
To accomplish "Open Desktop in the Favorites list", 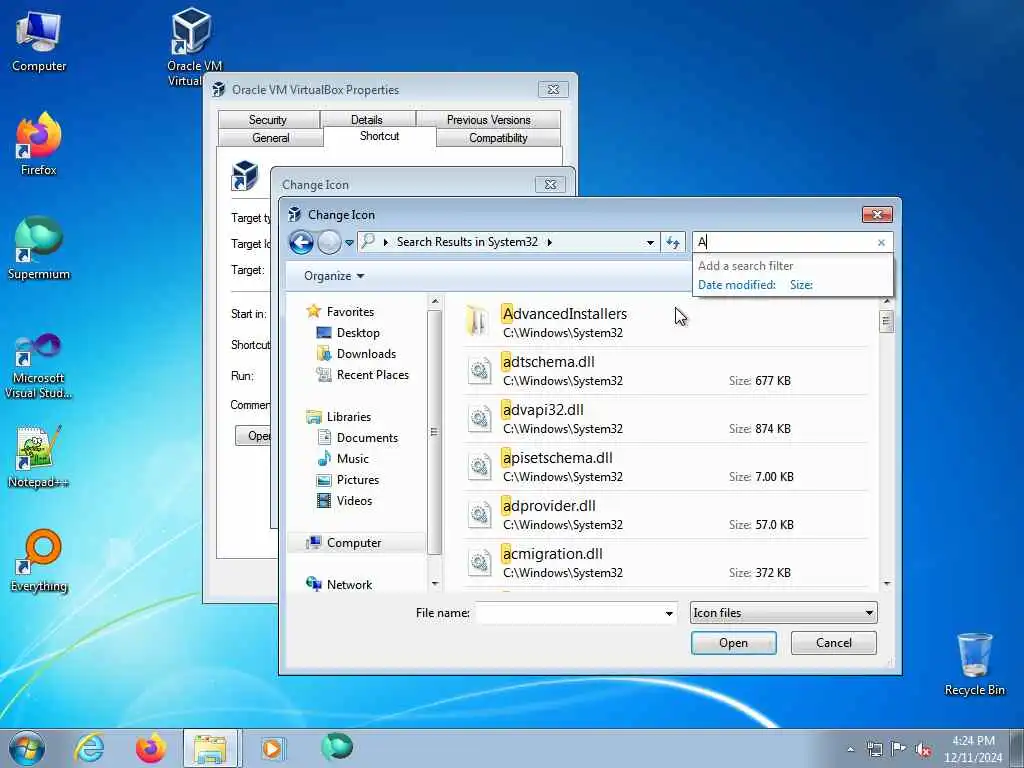I will [358, 332].
